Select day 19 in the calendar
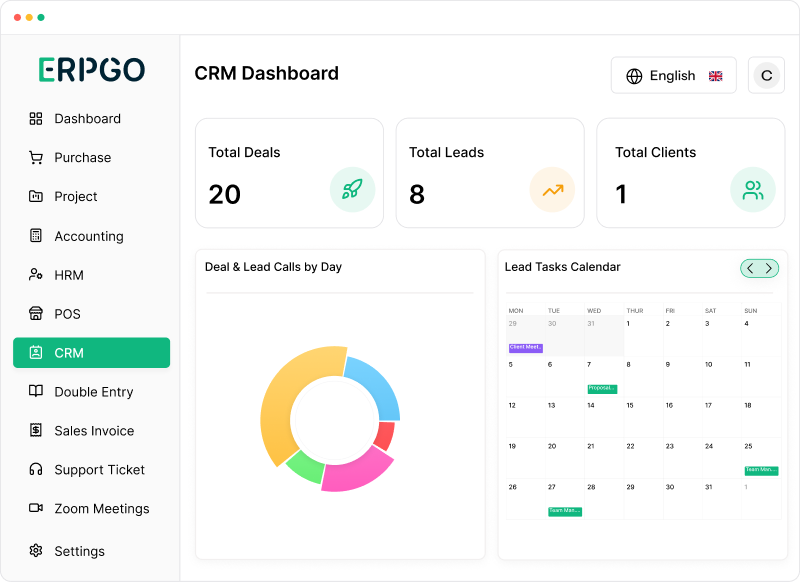Viewport: 800px width, 582px height. tap(512, 446)
